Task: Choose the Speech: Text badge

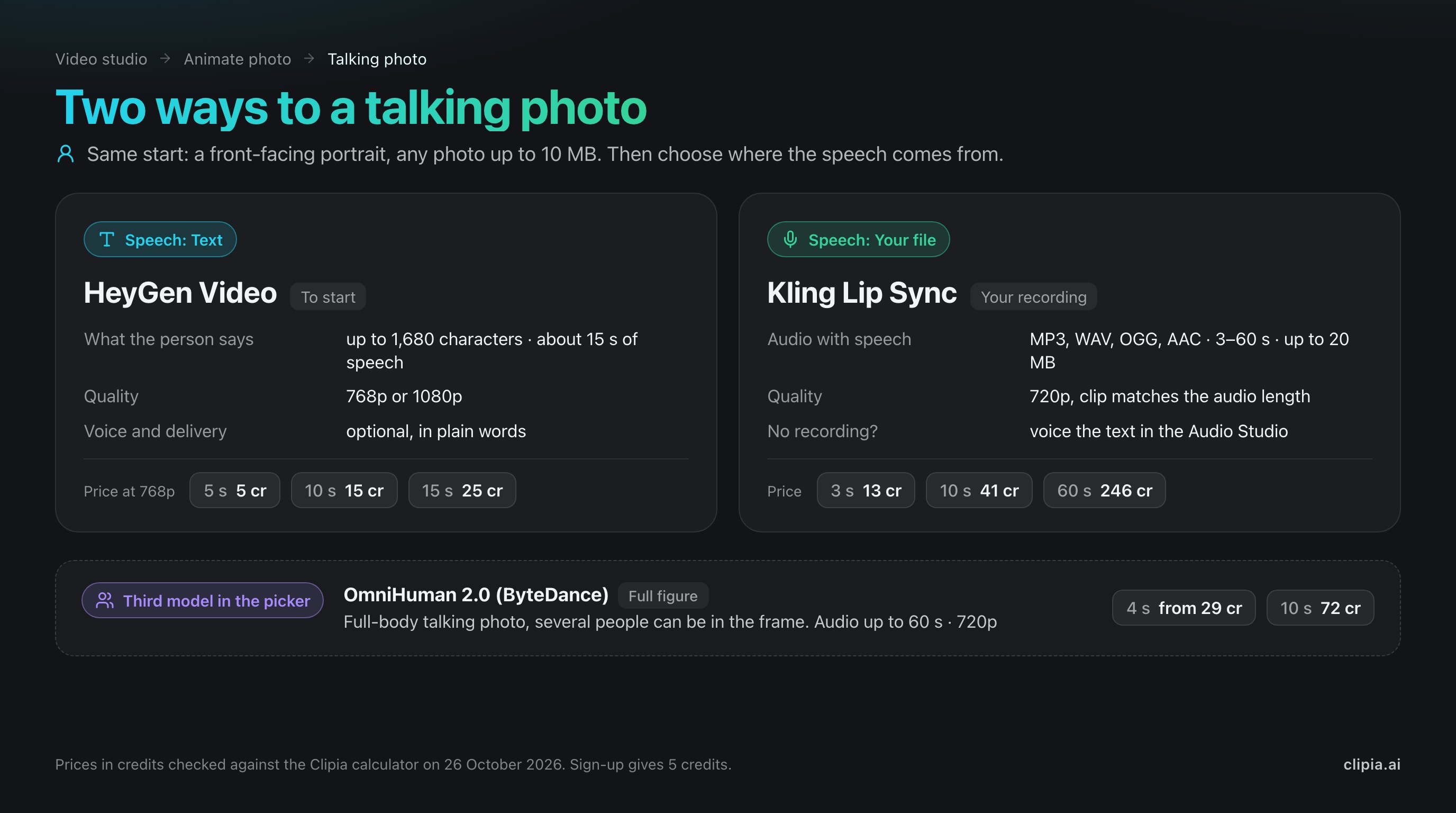Action: tap(160, 239)
